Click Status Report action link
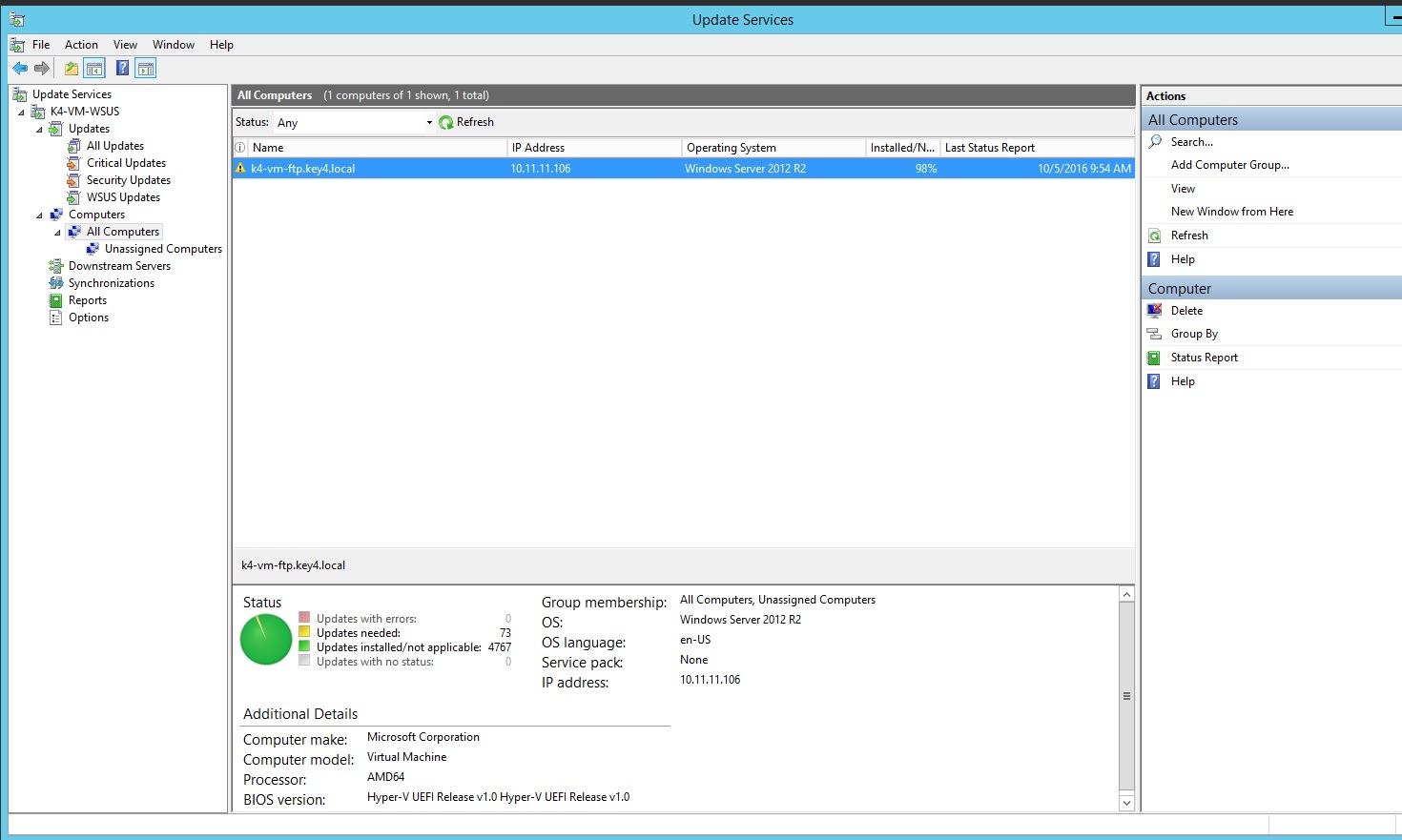The image size is (1402, 840). [1205, 358]
